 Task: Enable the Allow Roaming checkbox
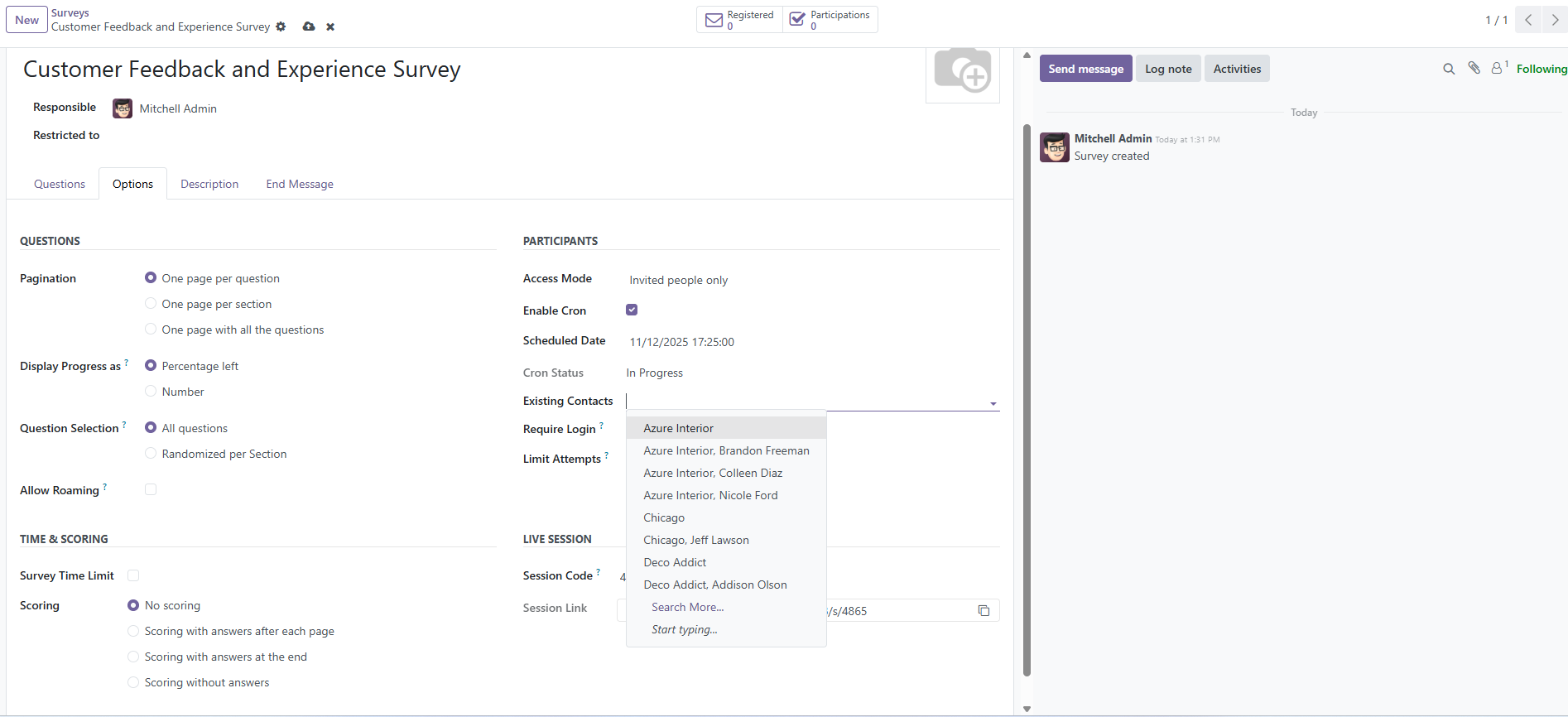pyautogui.click(x=151, y=489)
